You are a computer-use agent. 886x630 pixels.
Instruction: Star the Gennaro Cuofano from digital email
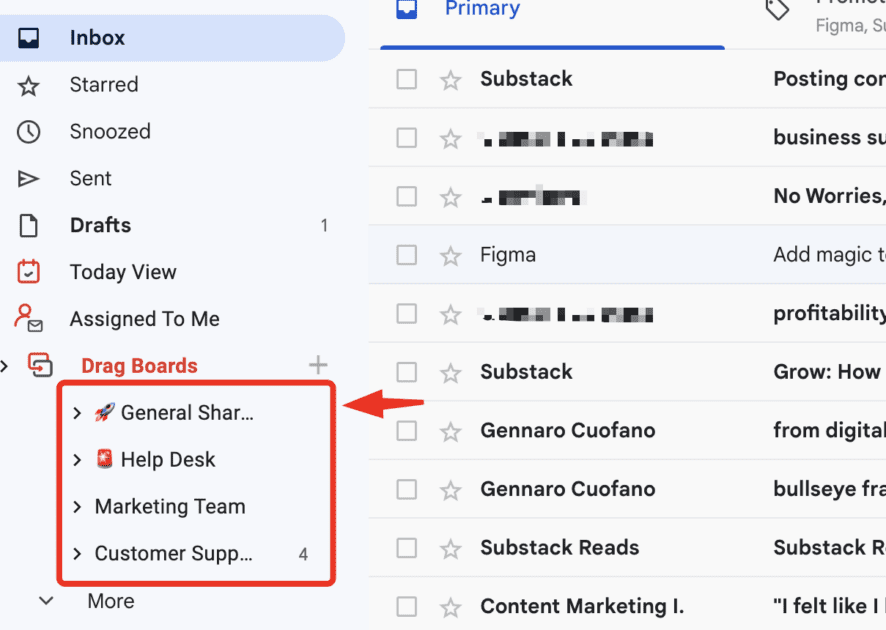pos(450,432)
